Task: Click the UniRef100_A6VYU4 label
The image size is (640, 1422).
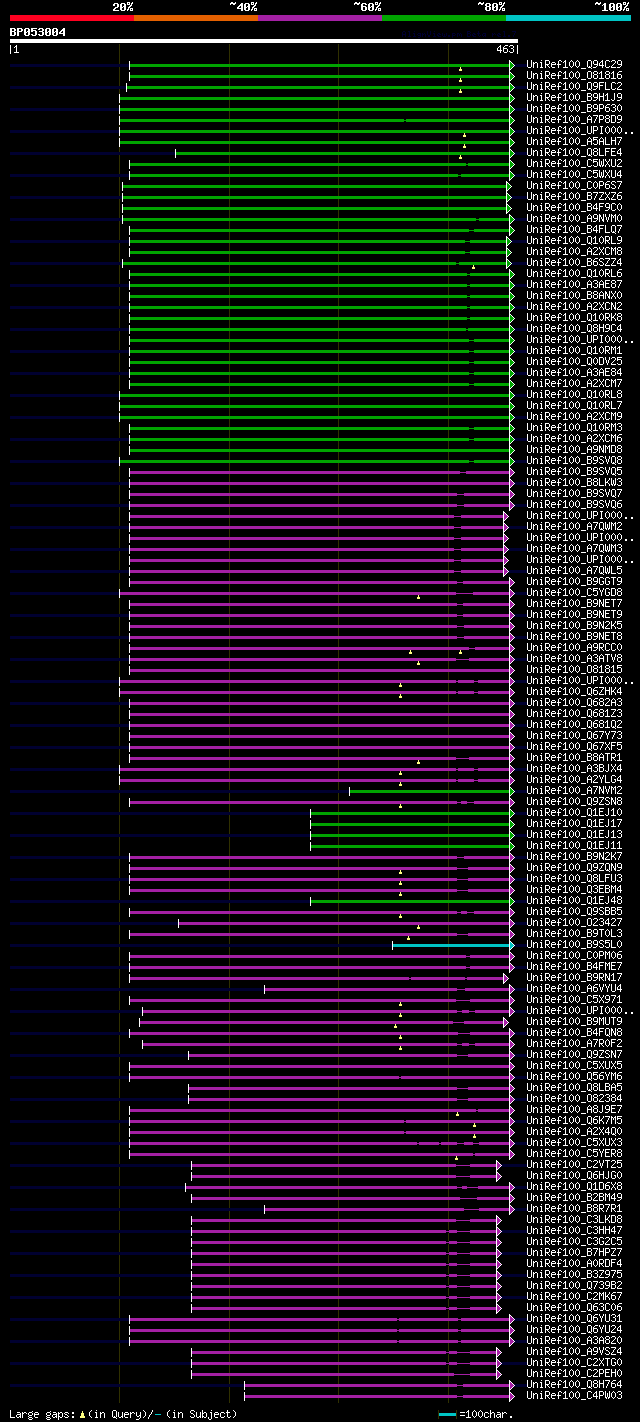Action: click(x=574, y=989)
